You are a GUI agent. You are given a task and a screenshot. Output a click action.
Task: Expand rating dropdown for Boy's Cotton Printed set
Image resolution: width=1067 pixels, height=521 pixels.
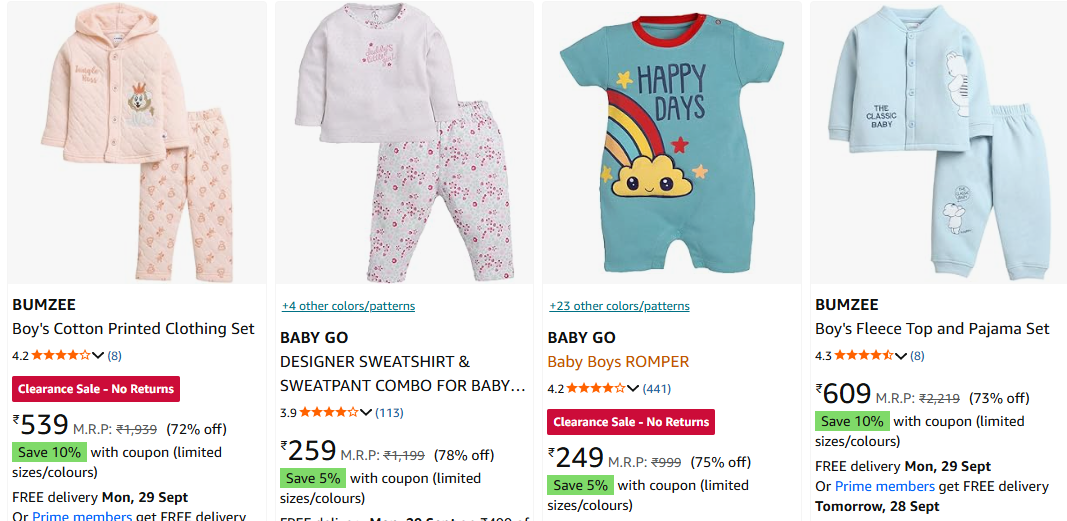(x=98, y=355)
